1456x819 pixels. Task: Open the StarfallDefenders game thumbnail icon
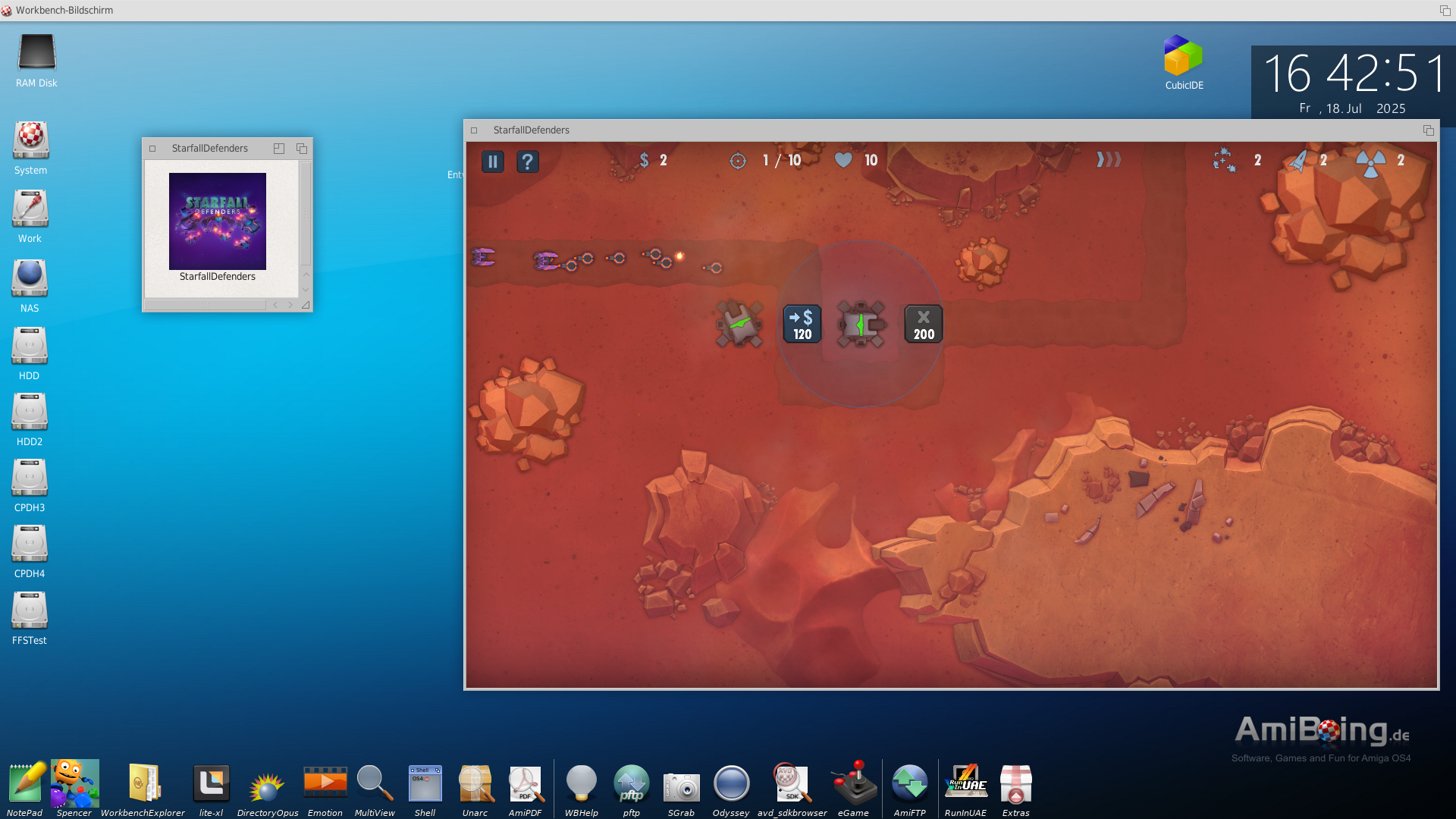click(218, 221)
